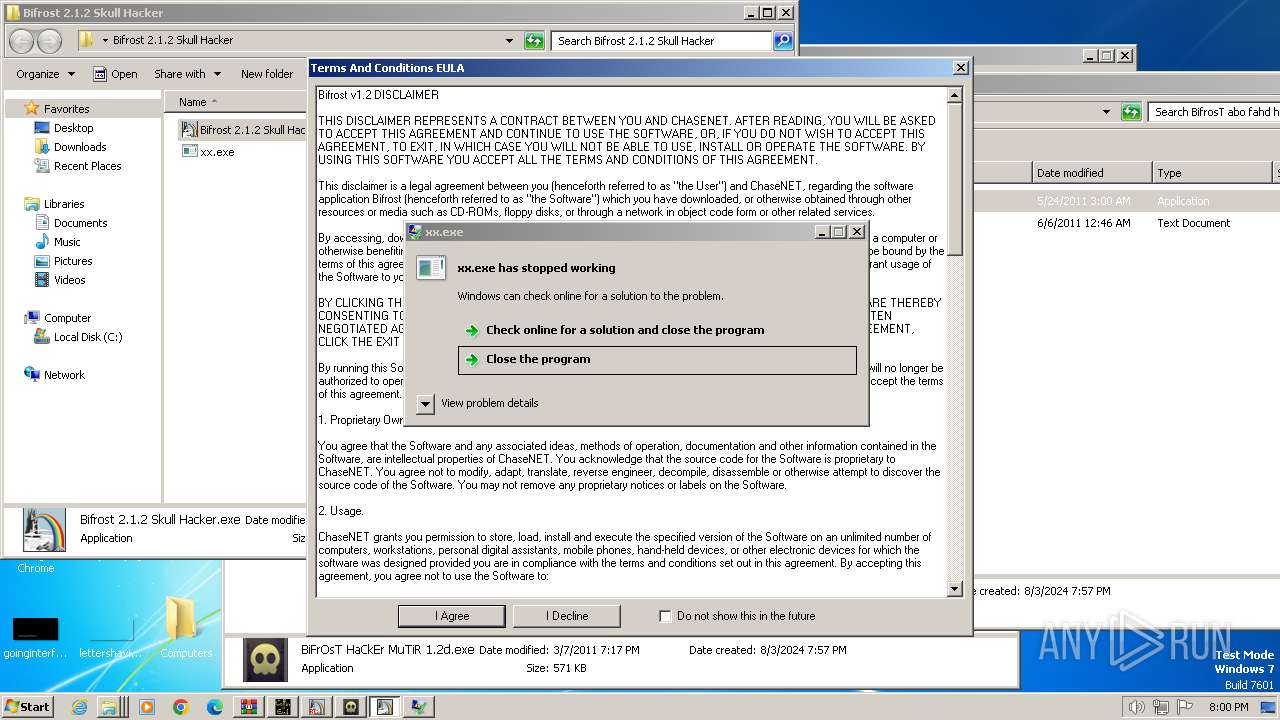The width and height of the screenshot is (1280, 720).
Task: Click search magnifier in Bifrost 2.1.2 window
Action: pos(783,41)
